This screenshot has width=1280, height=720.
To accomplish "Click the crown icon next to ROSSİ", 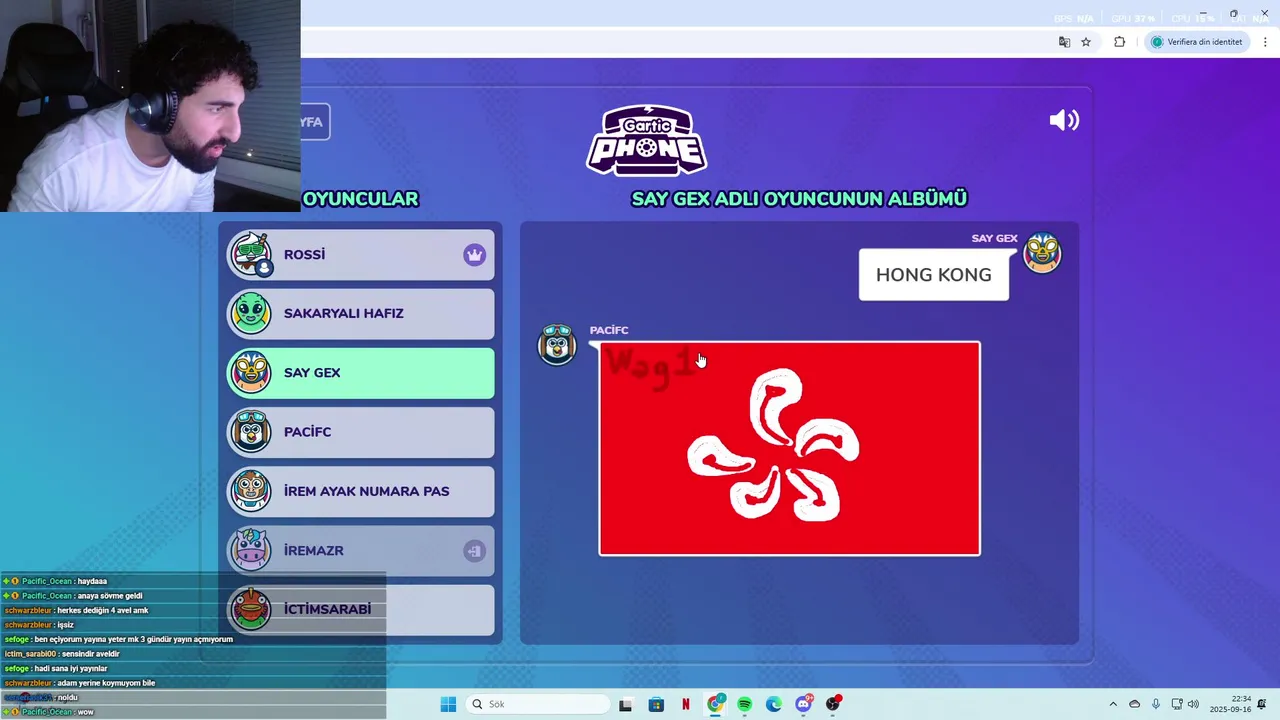I will pyautogui.click(x=474, y=255).
